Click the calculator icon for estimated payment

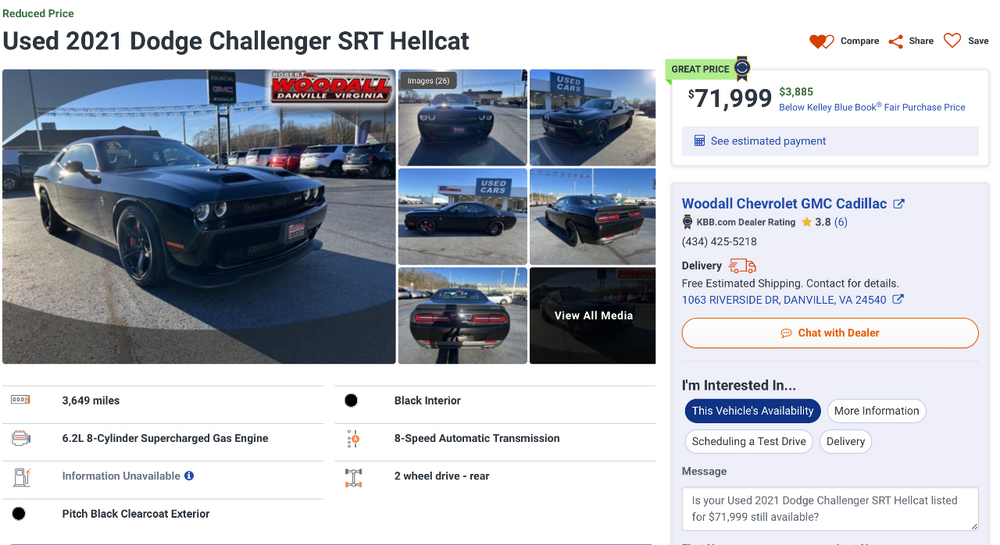(x=700, y=141)
